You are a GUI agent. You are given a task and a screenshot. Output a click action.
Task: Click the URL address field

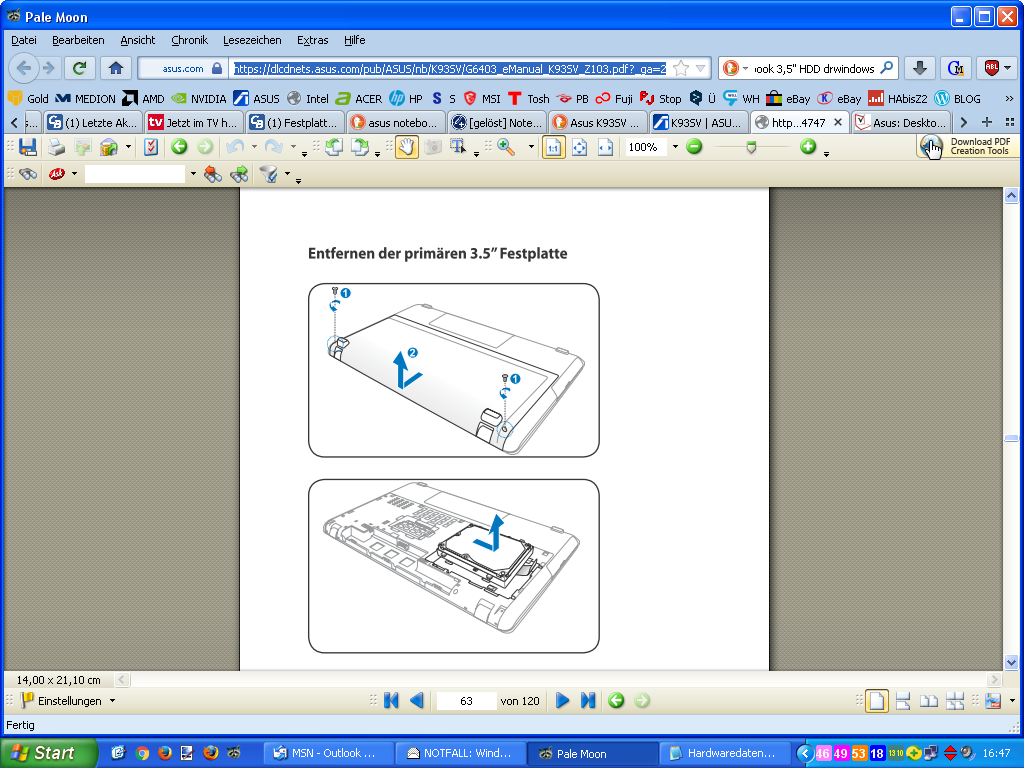(x=450, y=68)
